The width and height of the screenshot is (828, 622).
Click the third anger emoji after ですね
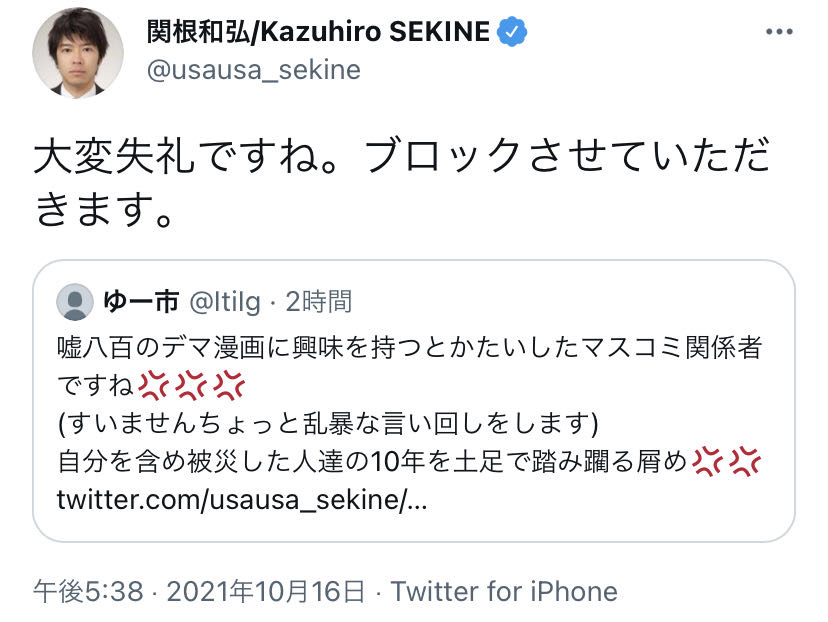pyautogui.click(x=229, y=386)
